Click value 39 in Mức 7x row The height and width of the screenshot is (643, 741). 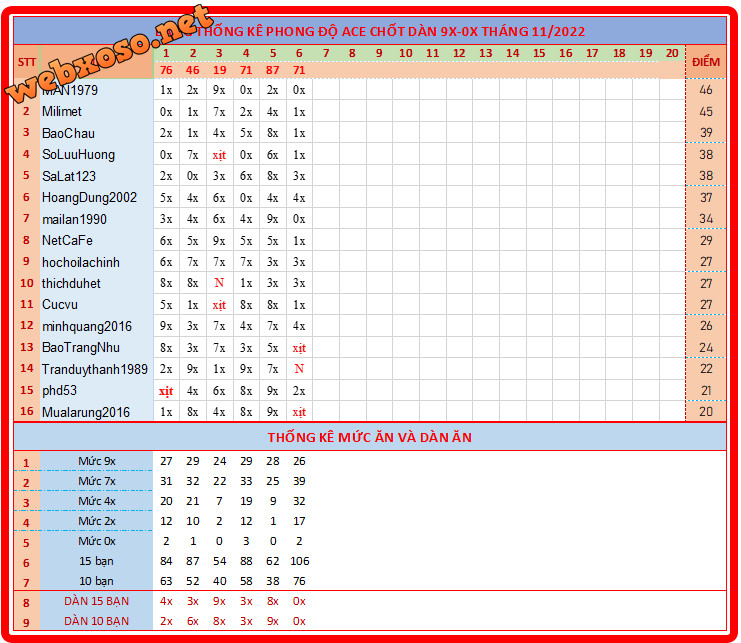[299, 481]
